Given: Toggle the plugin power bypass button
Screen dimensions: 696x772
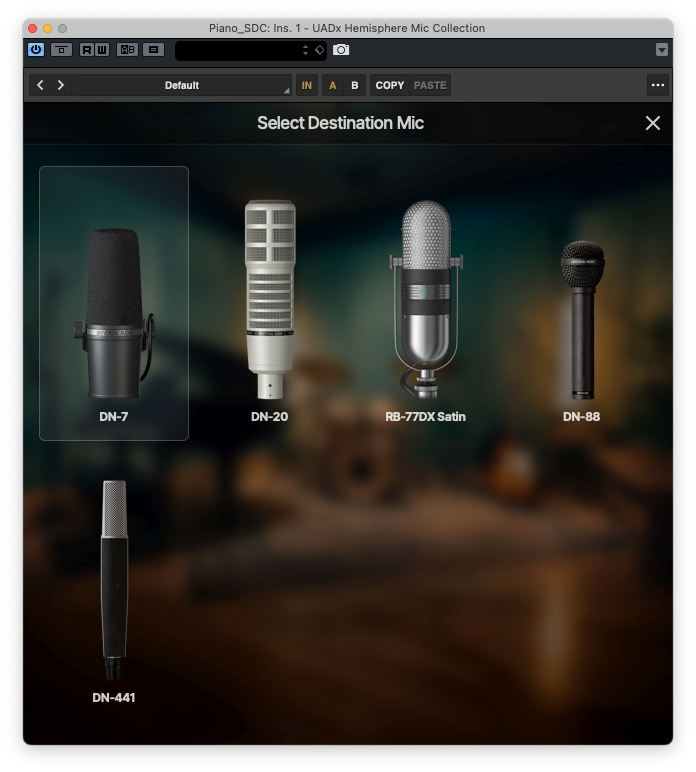Looking at the screenshot, I should pos(36,50).
